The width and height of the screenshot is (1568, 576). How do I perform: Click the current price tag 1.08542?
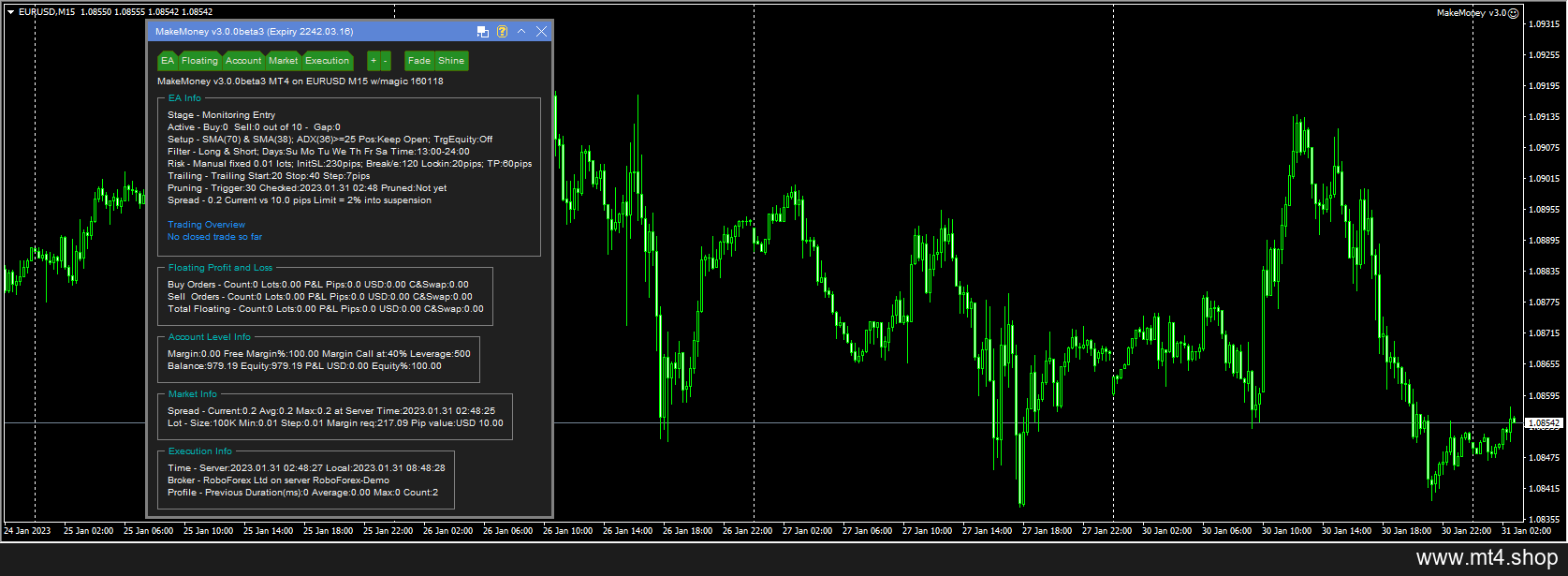[1544, 423]
